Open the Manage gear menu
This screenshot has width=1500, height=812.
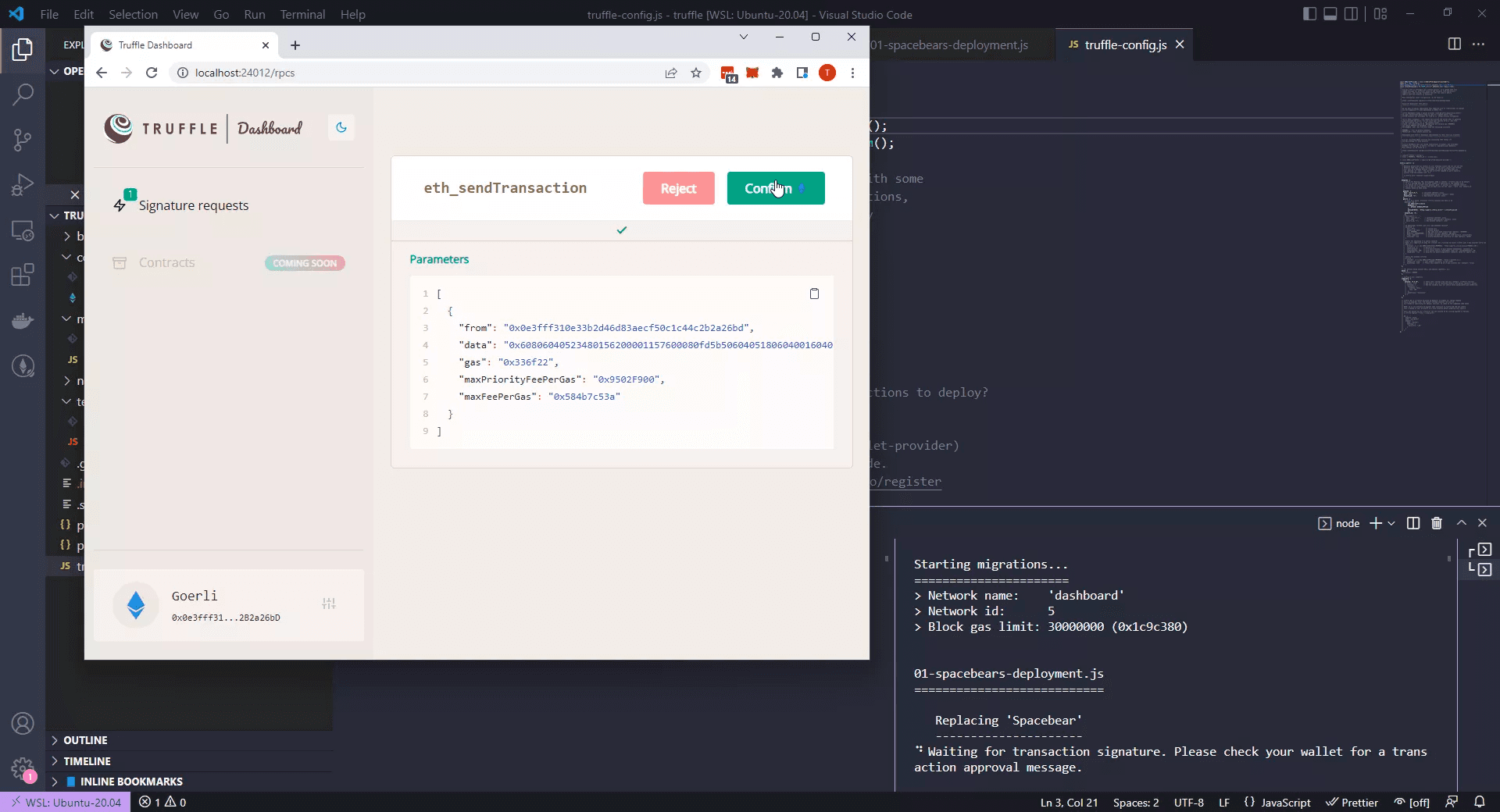pos(23,769)
